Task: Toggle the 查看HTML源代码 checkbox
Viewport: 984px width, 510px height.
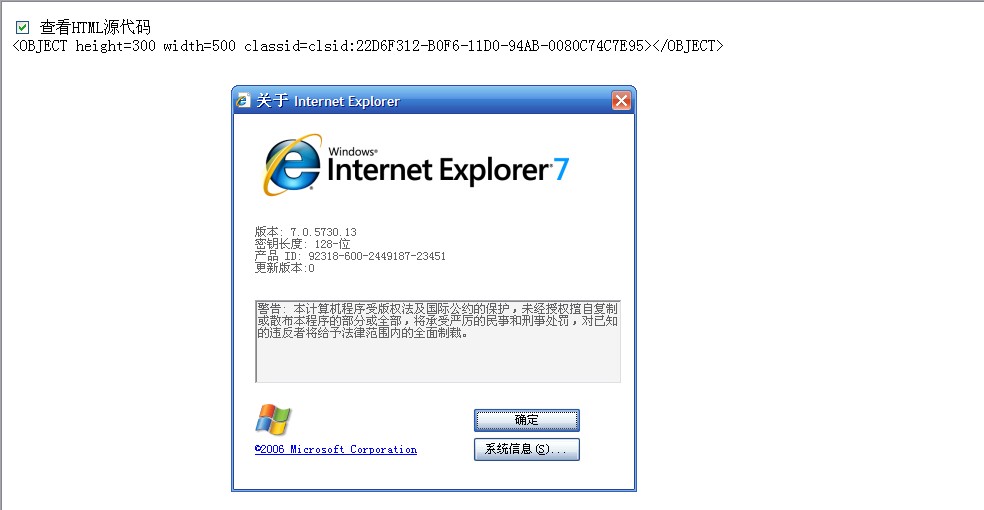Action: pos(23,27)
